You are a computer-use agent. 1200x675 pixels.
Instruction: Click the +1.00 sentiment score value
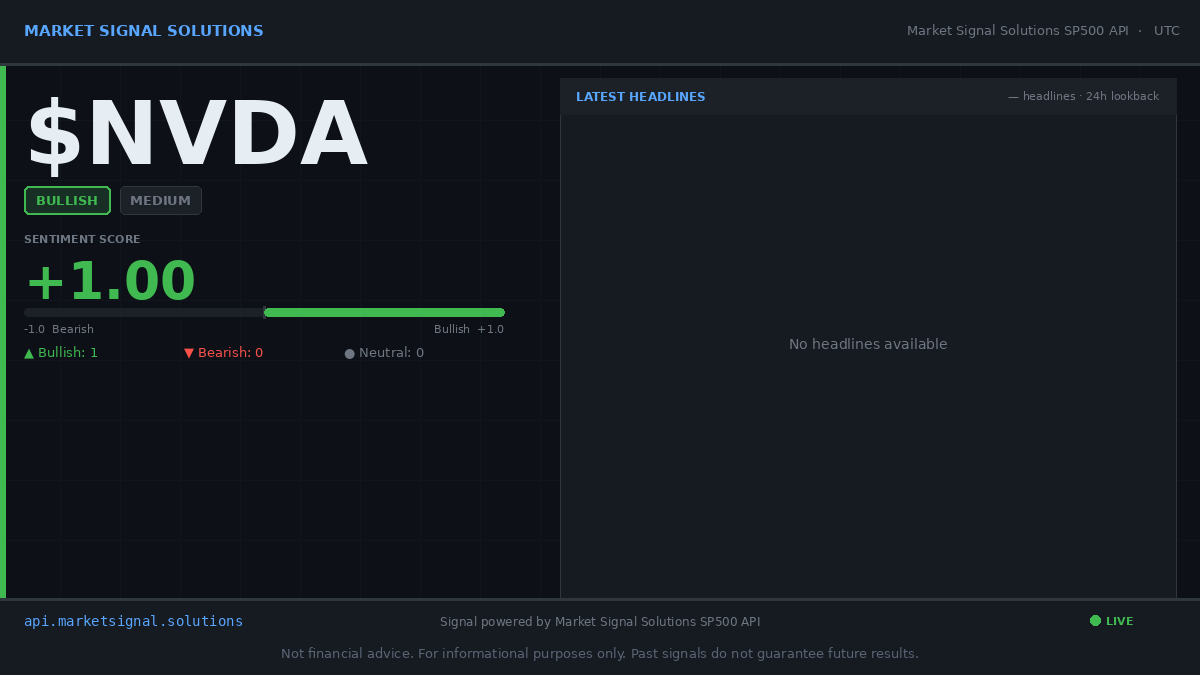pyautogui.click(x=110, y=282)
